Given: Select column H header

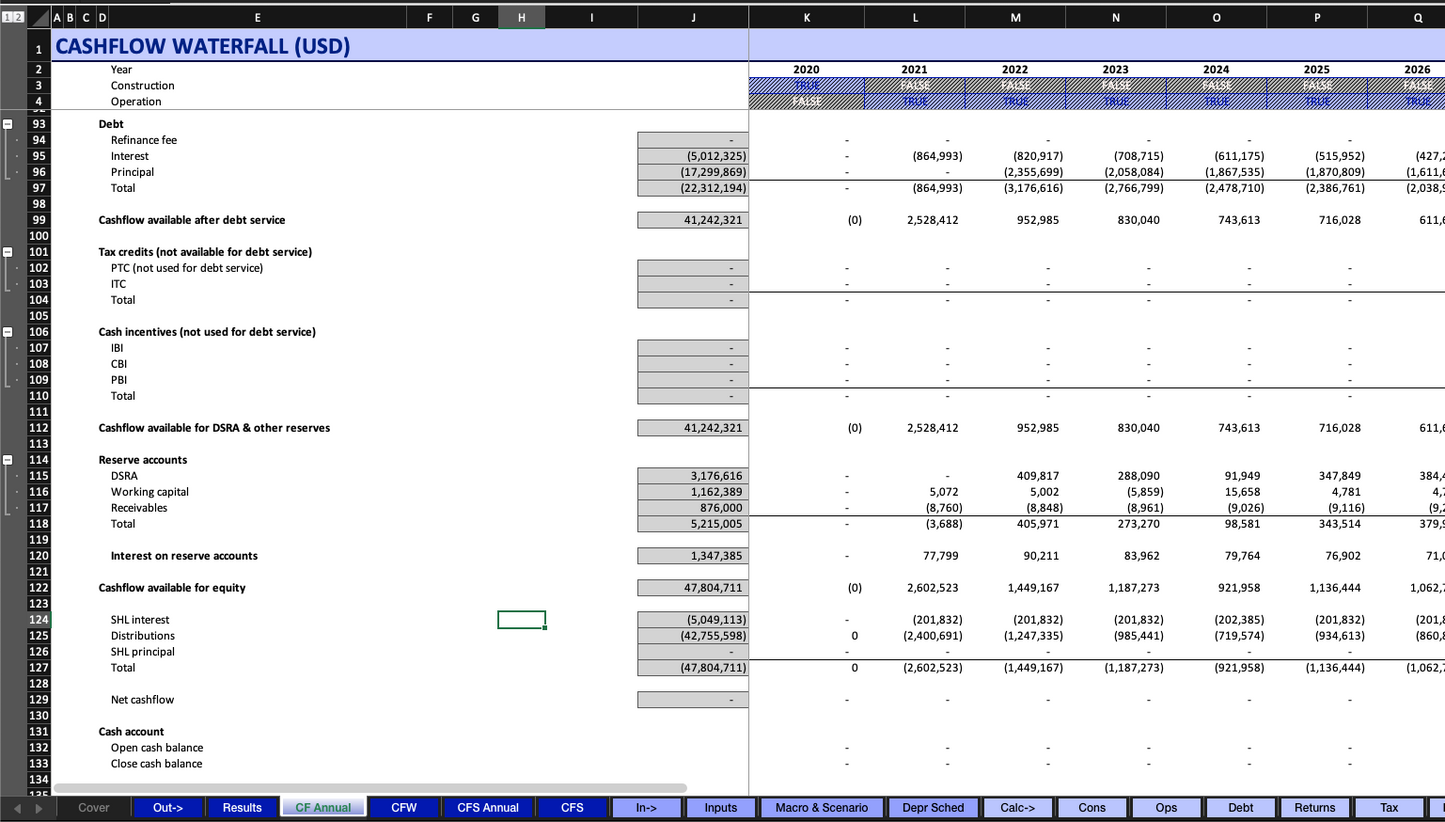Looking at the screenshot, I should [x=521, y=17].
